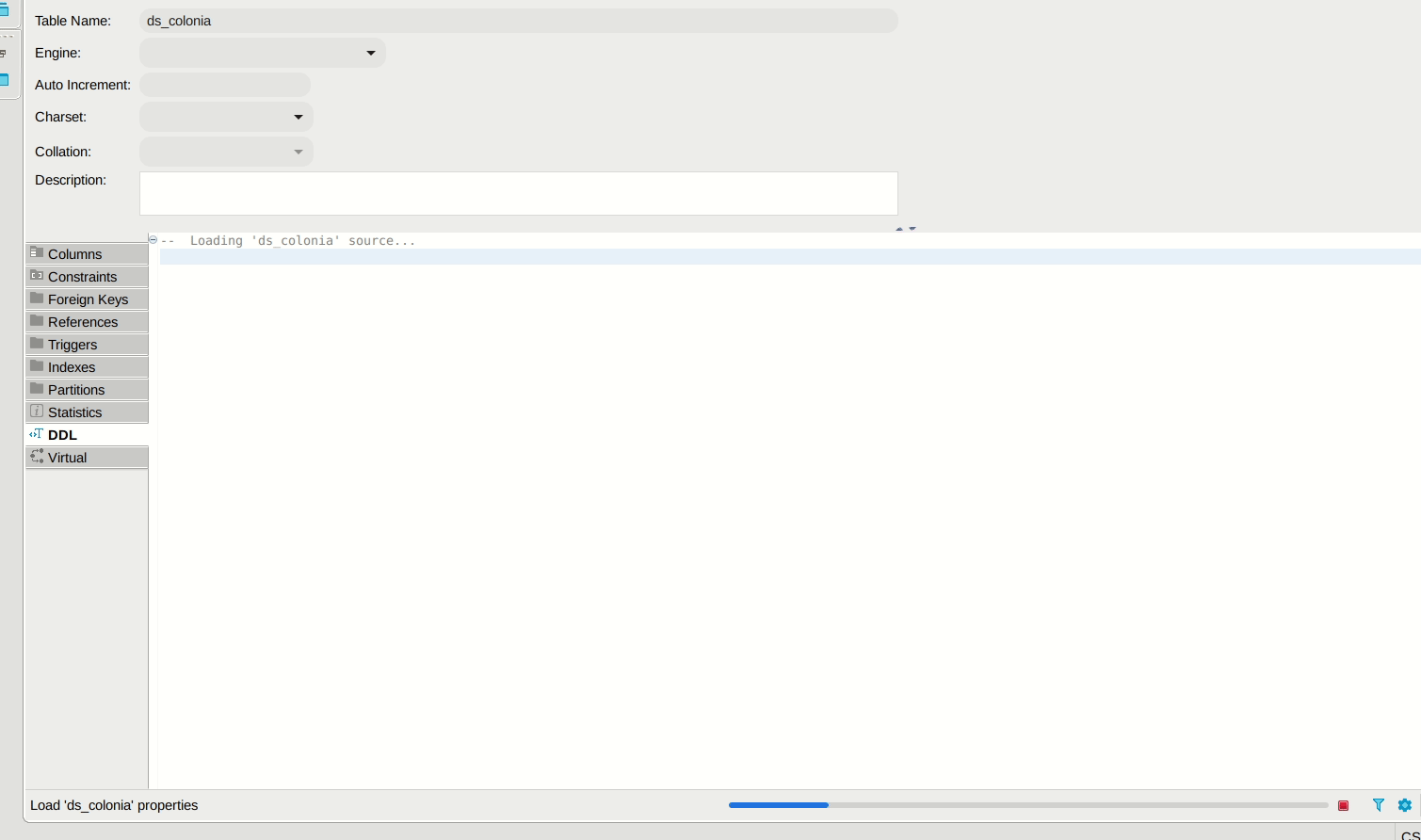Image resolution: width=1421 pixels, height=840 pixels.
Task: Open the Engine dropdown
Action: 371,53
